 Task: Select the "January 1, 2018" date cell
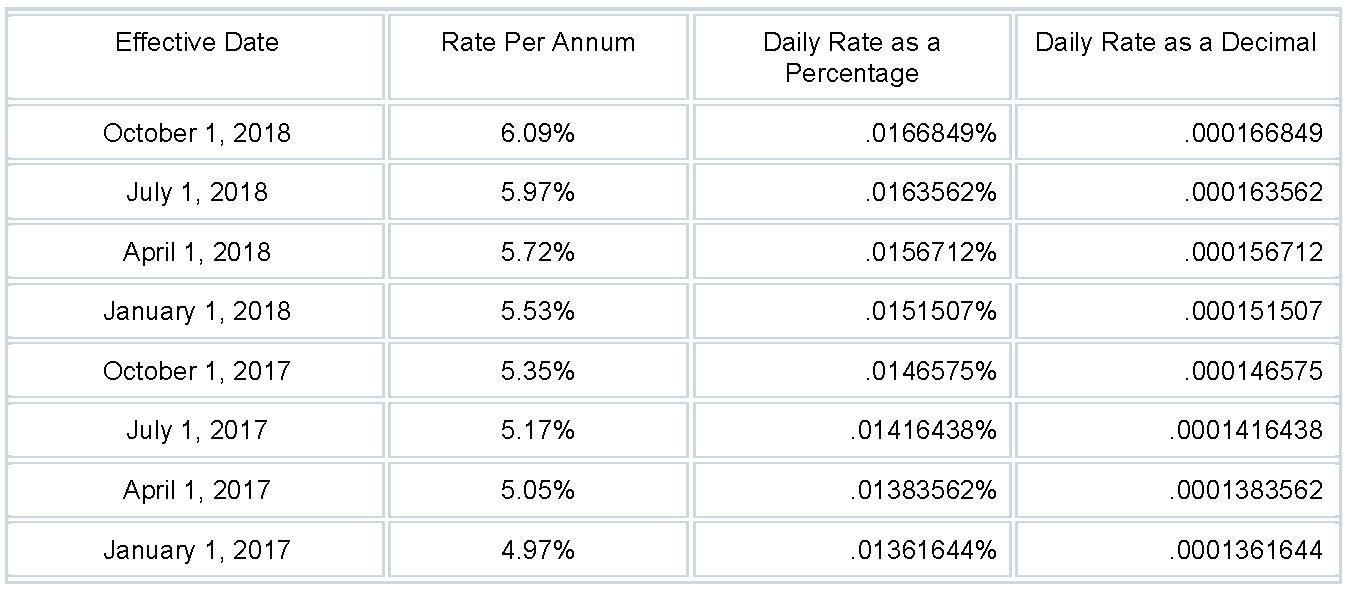point(196,311)
